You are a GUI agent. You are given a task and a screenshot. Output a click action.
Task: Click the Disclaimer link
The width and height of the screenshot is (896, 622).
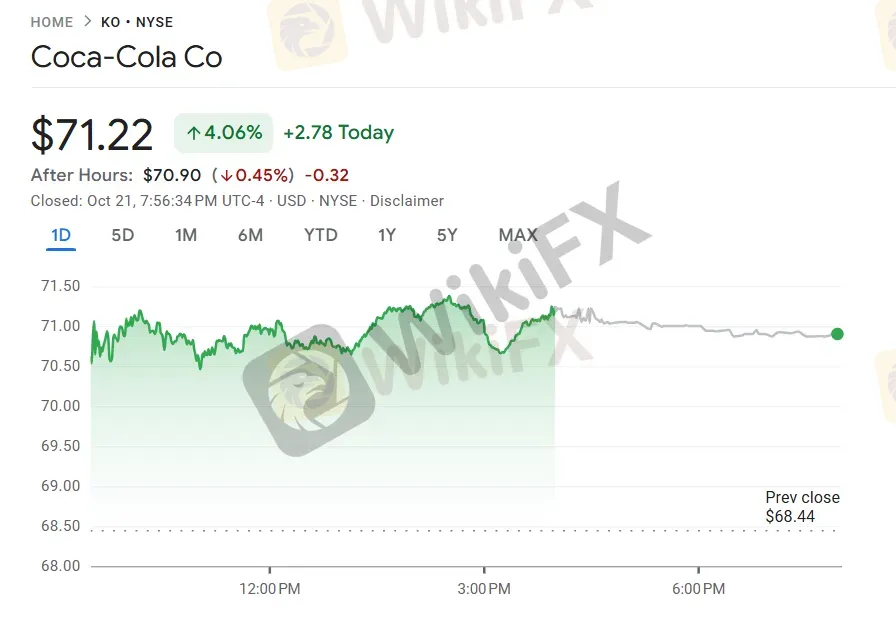[407, 201]
